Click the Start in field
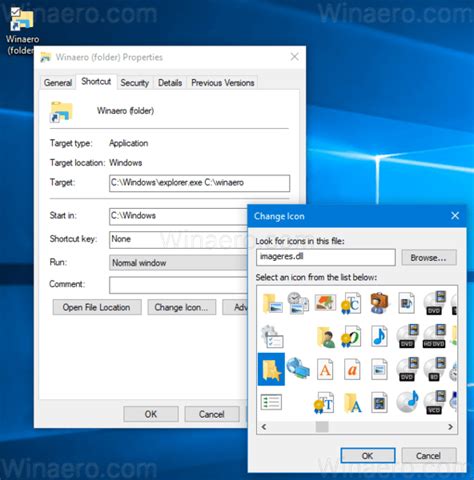 (178, 216)
